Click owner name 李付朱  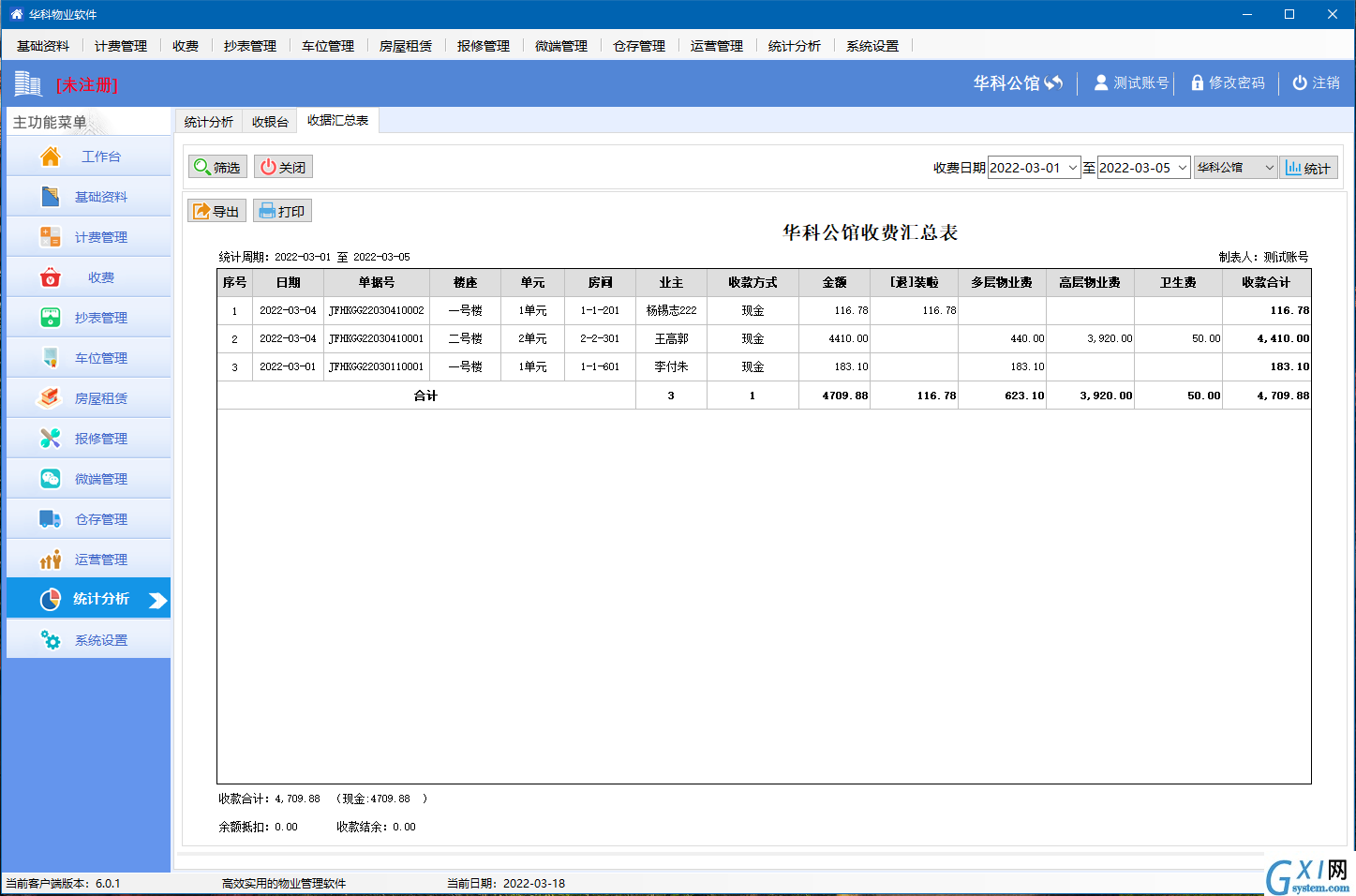pyautogui.click(x=671, y=366)
